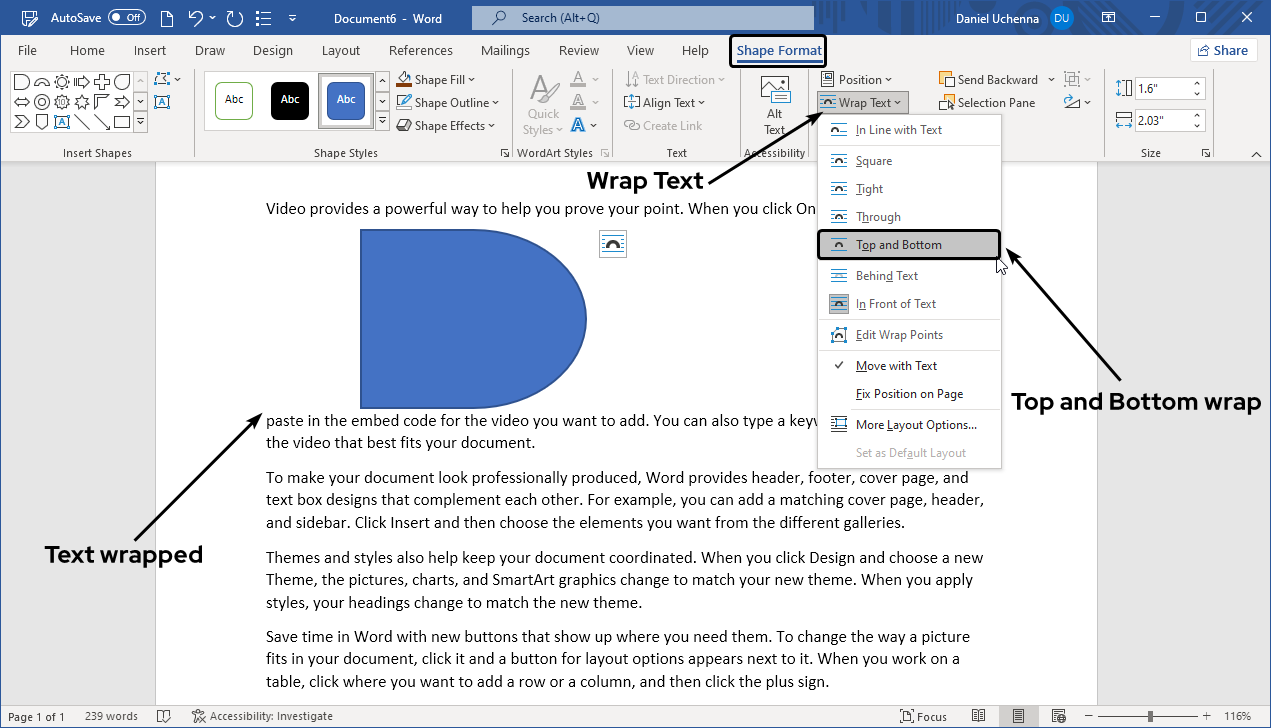Open the Shape Fill options
The width and height of the screenshot is (1271, 728).
(435, 79)
